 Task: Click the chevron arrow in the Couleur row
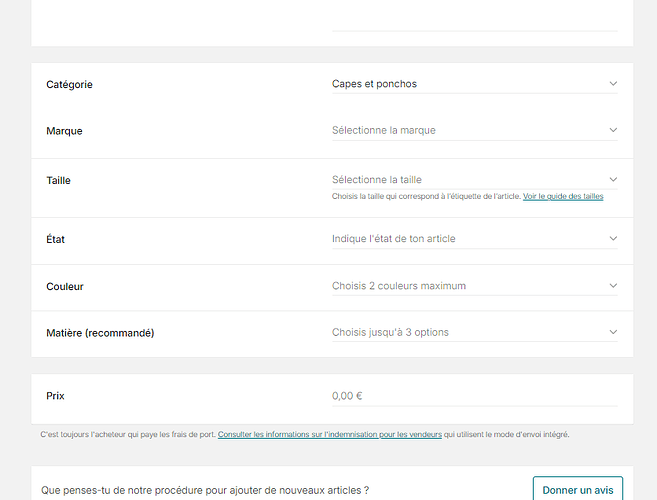(613, 286)
